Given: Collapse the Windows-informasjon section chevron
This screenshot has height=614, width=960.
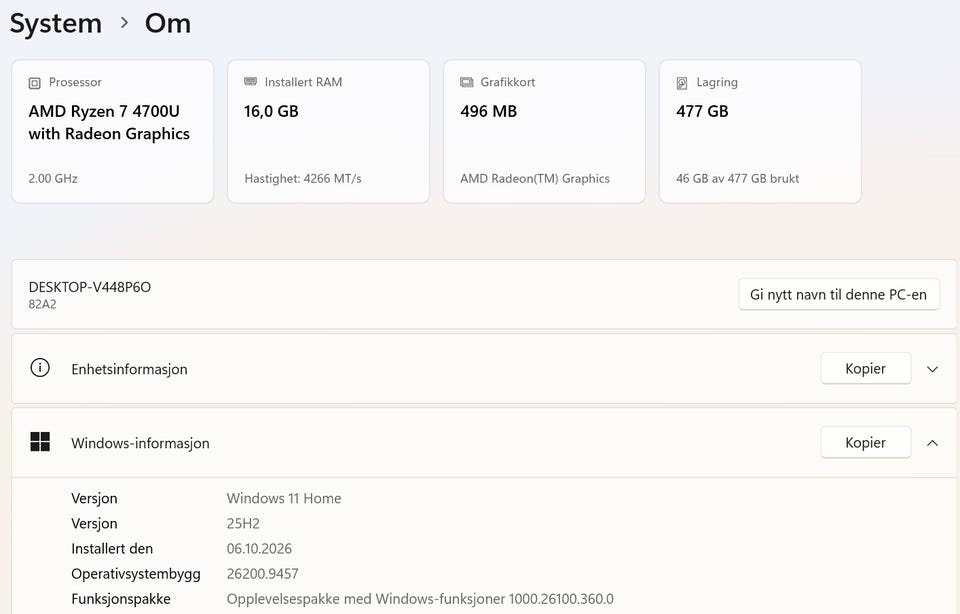Looking at the screenshot, I should click(932, 443).
